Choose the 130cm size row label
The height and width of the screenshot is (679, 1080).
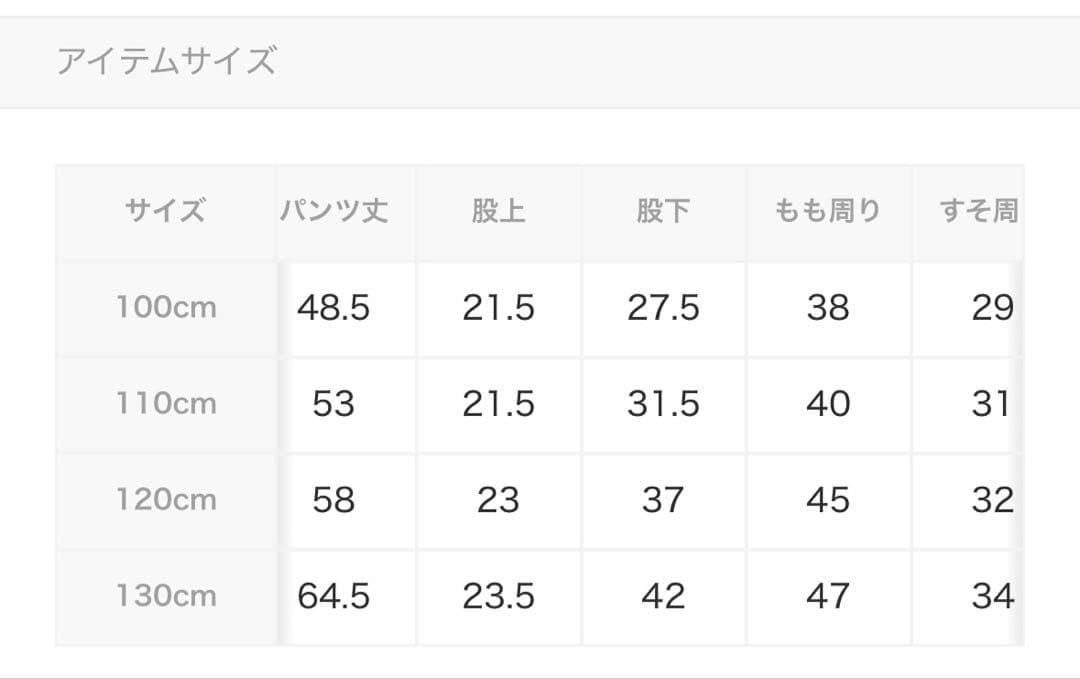(x=165, y=596)
